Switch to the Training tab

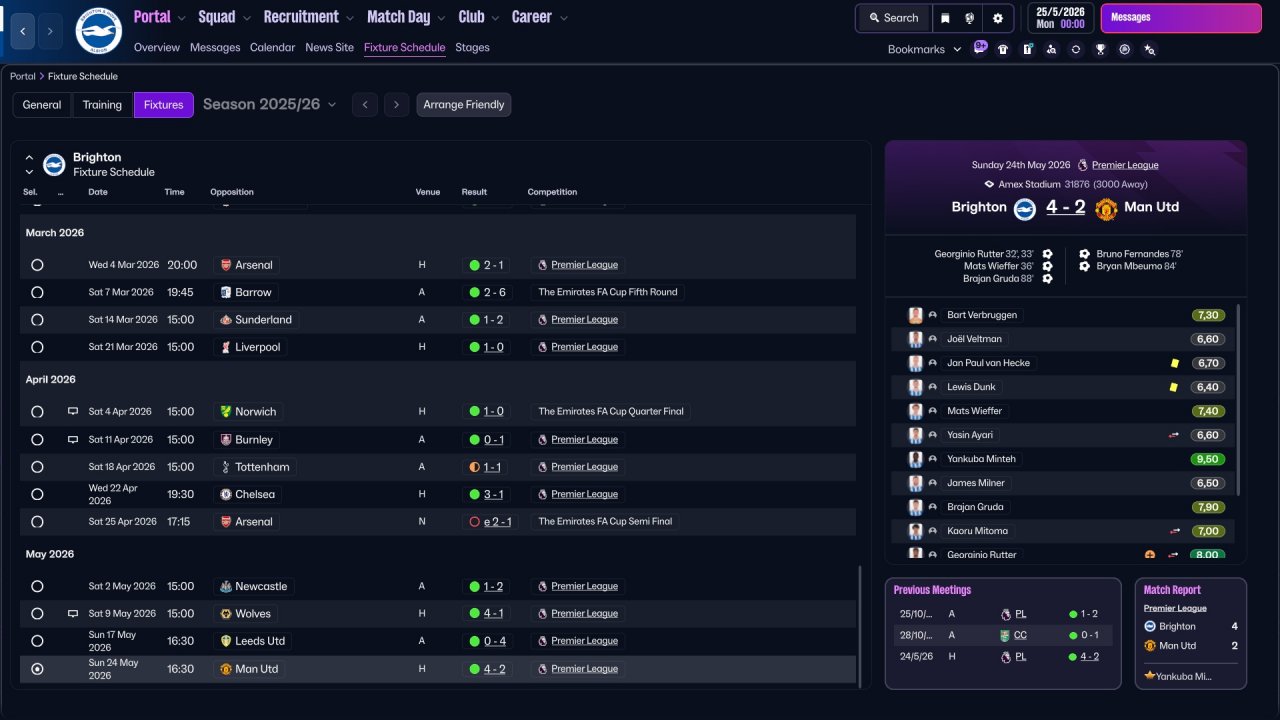(x=102, y=105)
